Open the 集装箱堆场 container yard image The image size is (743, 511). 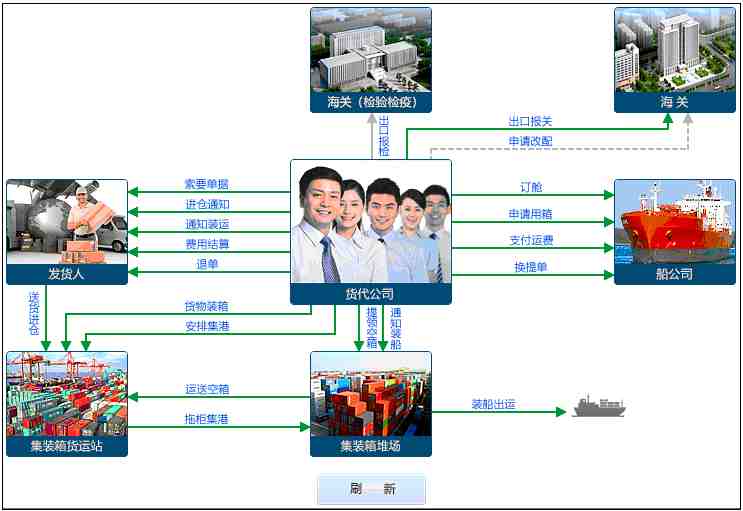pyautogui.click(x=371, y=394)
